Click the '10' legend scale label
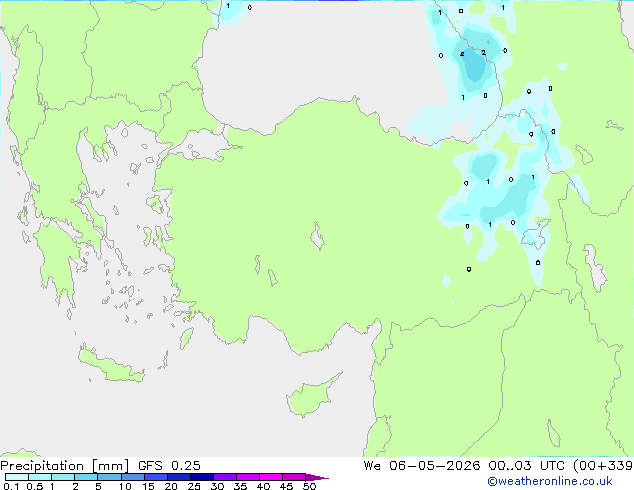Viewport: 634px width, 490px height. (125, 486)
